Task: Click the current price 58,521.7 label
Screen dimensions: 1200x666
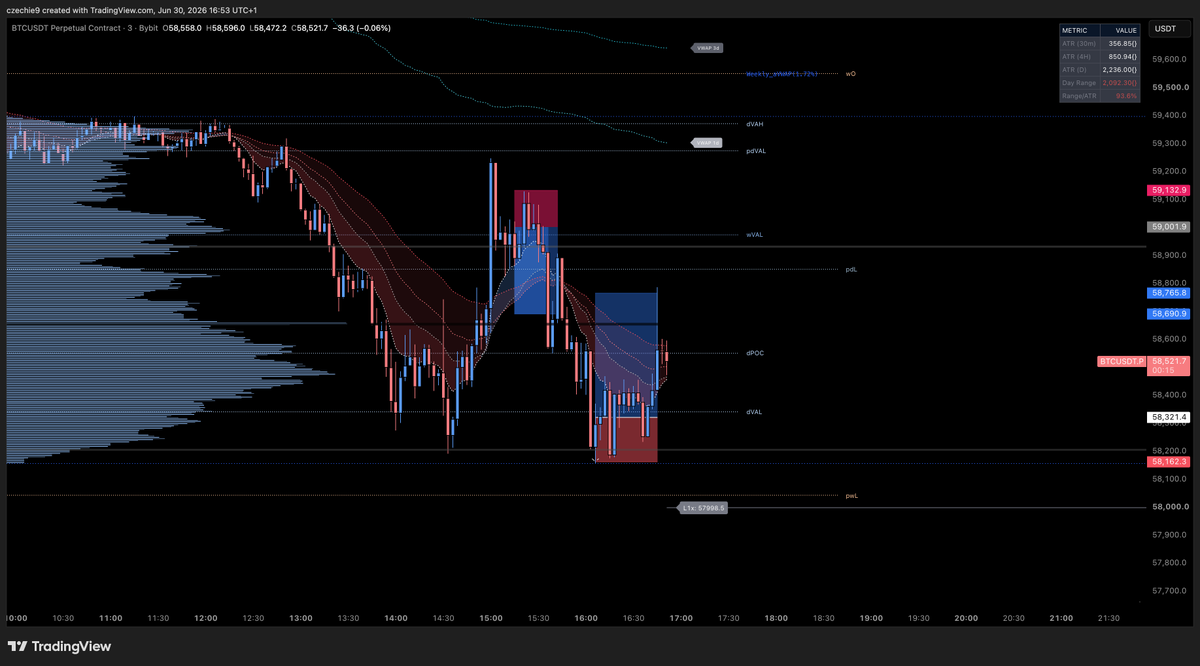Action: (1169, 360)
